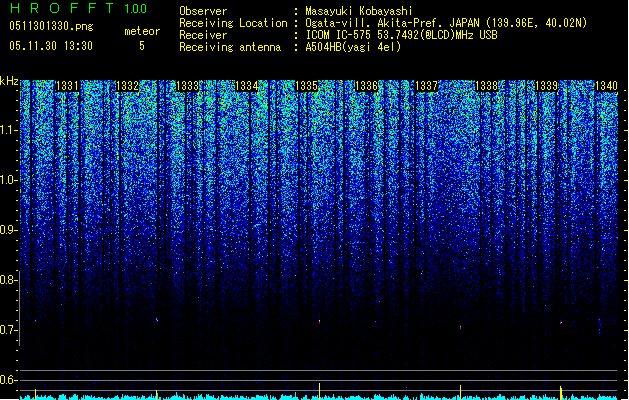
Task: Click the meteor count value 5
Action: [x=142, y=46]
